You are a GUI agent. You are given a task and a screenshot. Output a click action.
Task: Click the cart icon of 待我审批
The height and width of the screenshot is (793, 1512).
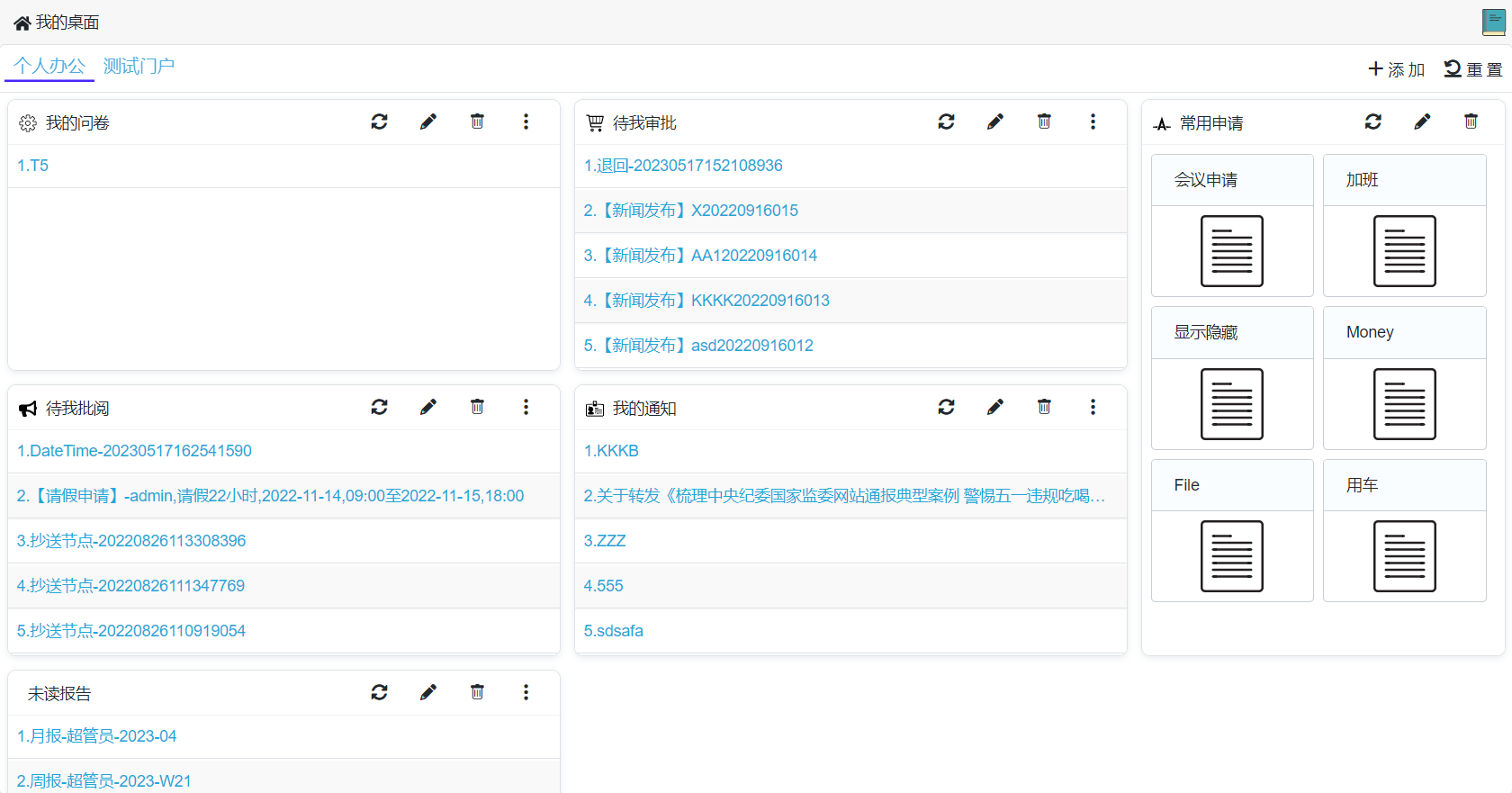pyautogui.click(x=595, y=123)
